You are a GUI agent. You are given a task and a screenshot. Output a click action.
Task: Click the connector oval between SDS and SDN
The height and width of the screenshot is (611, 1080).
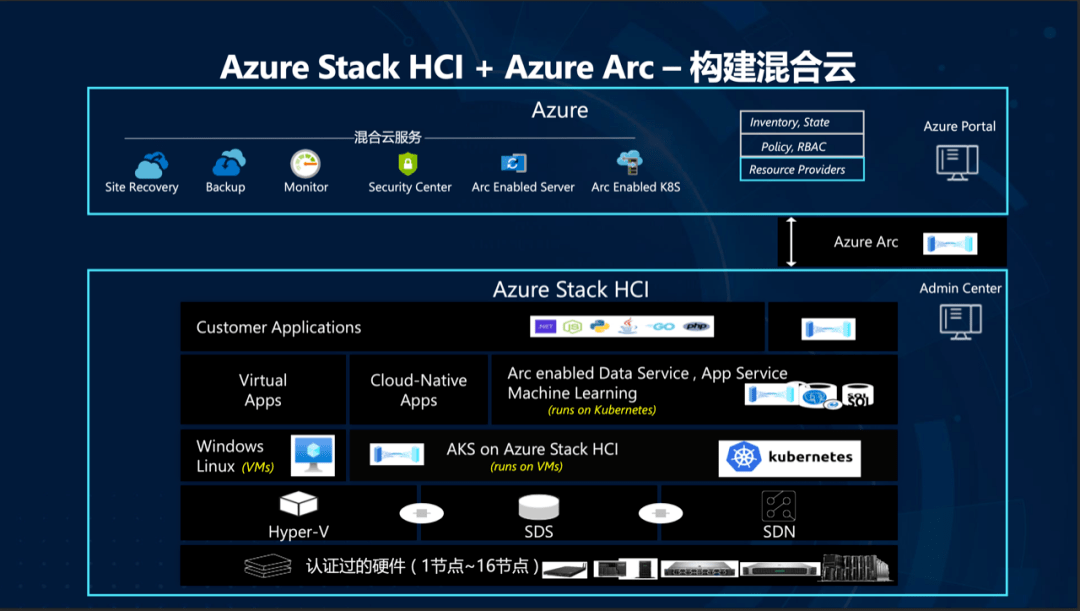661,513
